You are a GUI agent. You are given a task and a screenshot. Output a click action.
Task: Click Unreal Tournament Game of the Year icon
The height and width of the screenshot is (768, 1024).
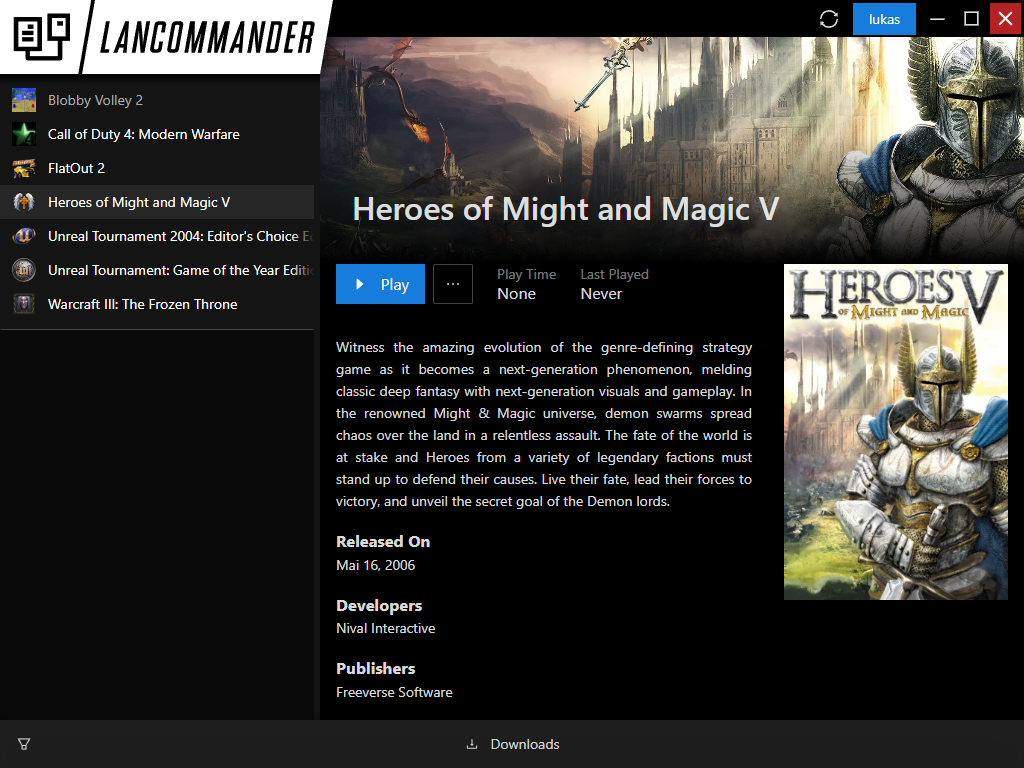[x=24, y=270]
